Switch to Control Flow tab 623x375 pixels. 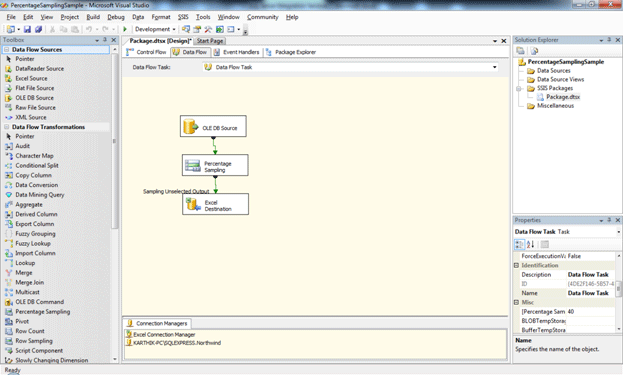[146, 52]
